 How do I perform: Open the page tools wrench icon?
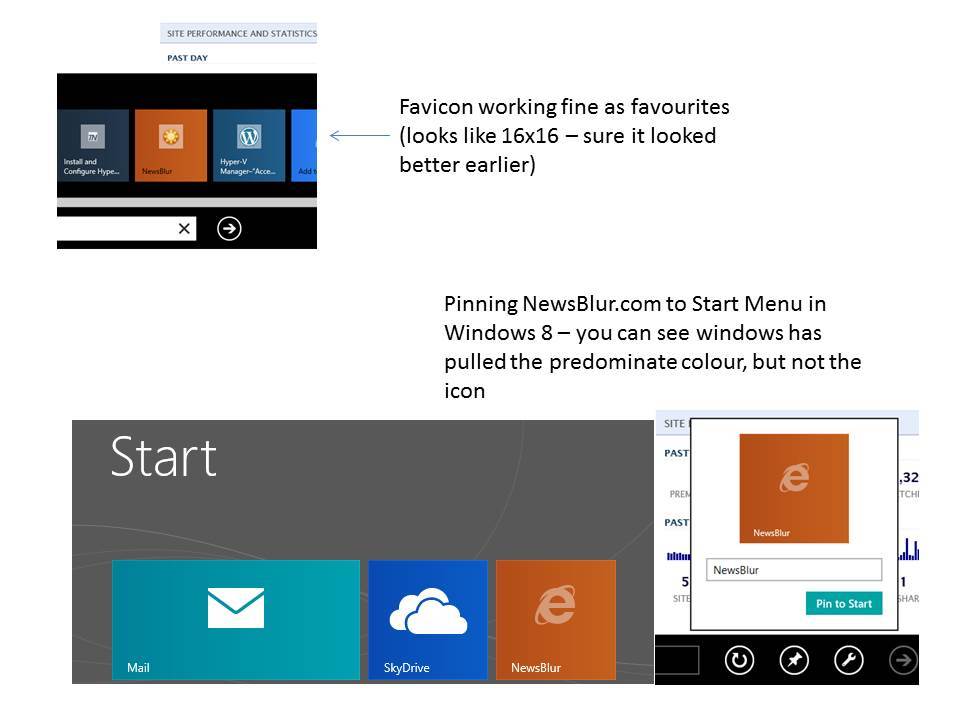point(849,661)
